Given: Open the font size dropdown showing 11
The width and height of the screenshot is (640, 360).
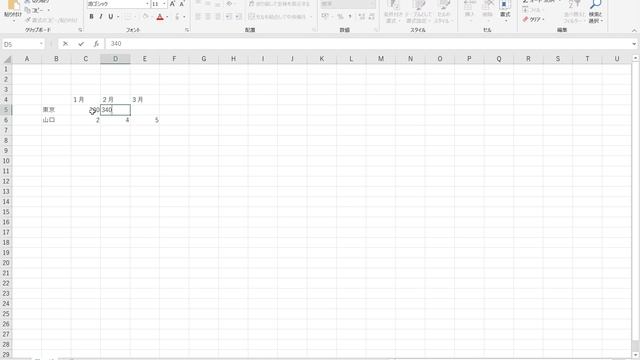Looking at the screenshot, I should point(164,4).
